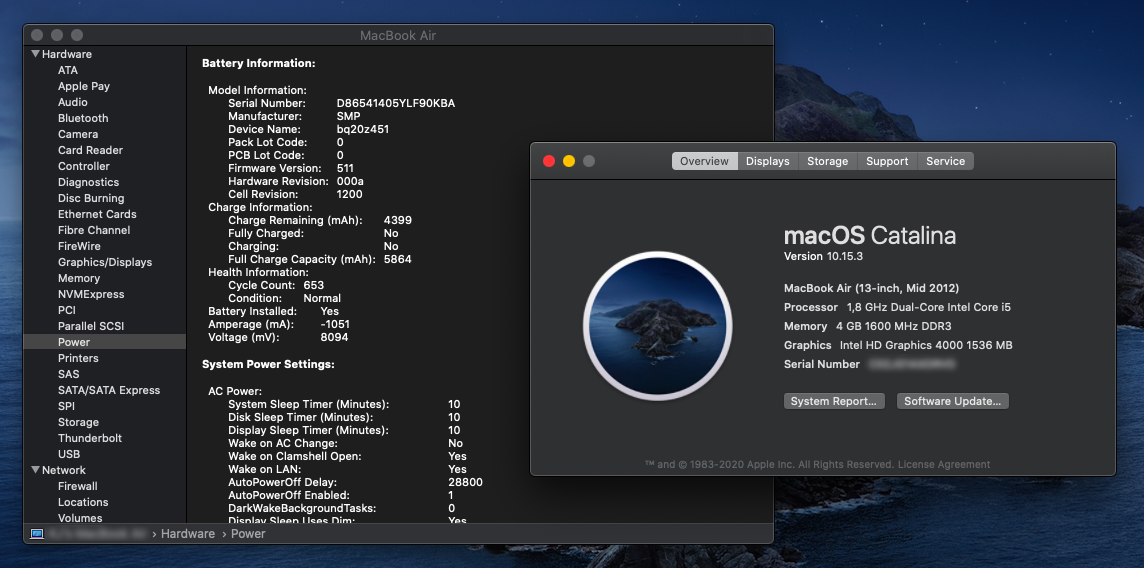1144x568 pixels.
Task: Select the highlighted Power item
Action: pos(105,342)
